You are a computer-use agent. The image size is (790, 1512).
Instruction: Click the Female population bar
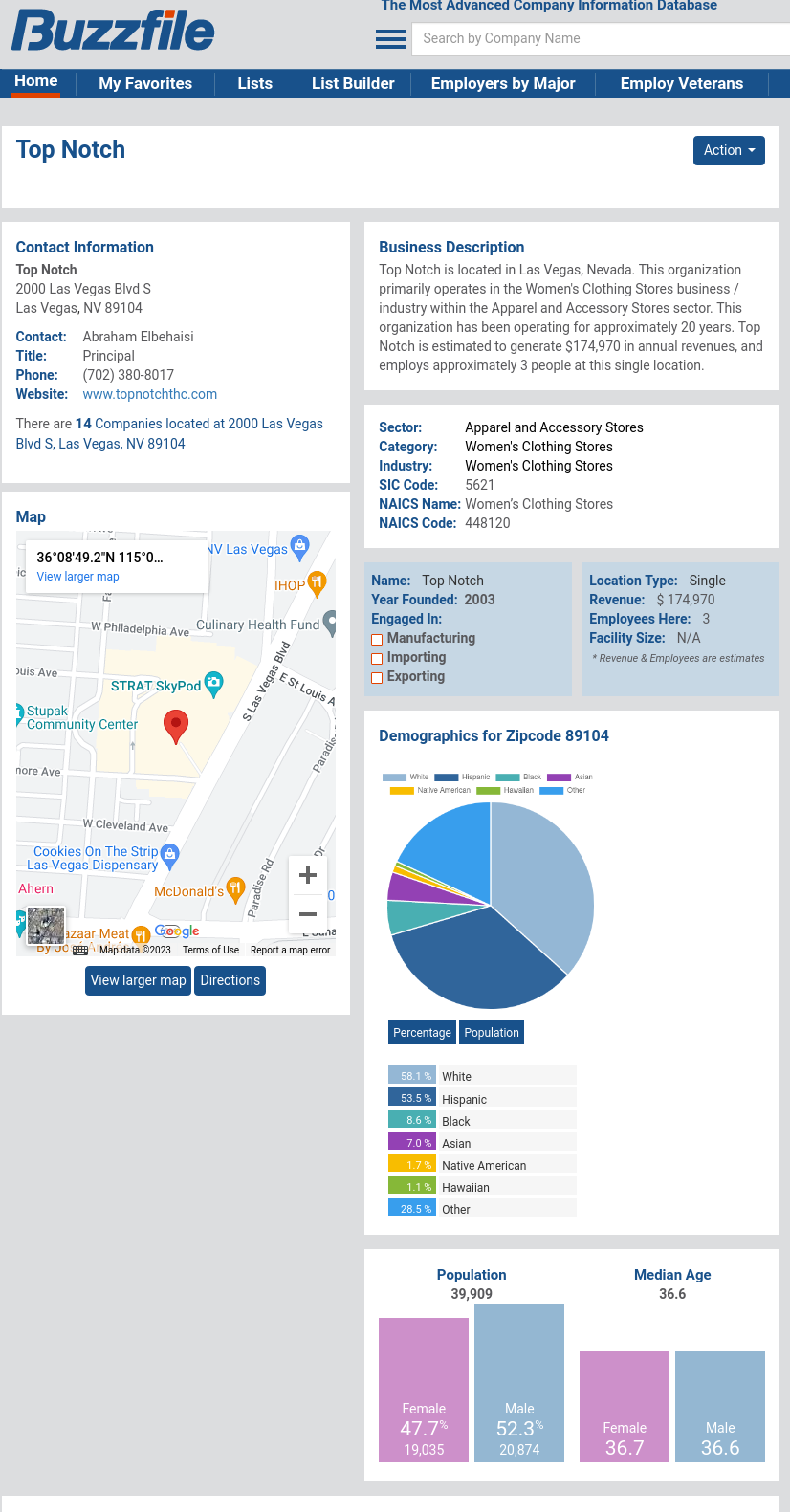tap(424, 1390)
